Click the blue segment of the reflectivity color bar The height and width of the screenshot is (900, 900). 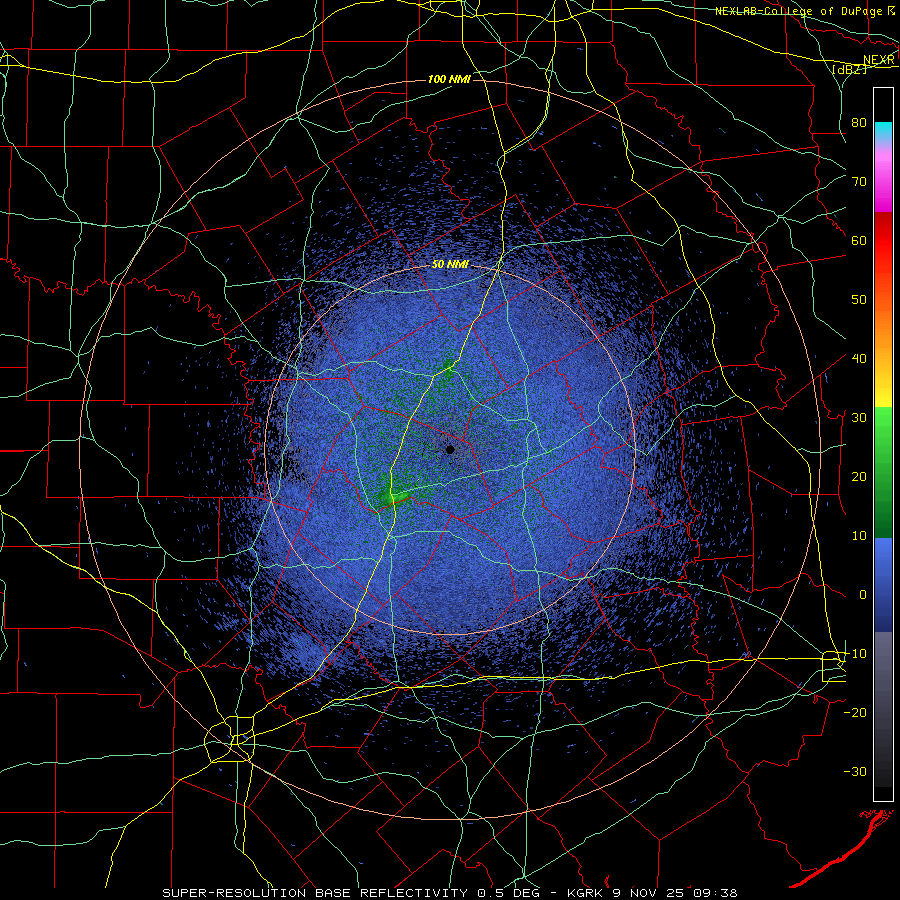[883, 585]
